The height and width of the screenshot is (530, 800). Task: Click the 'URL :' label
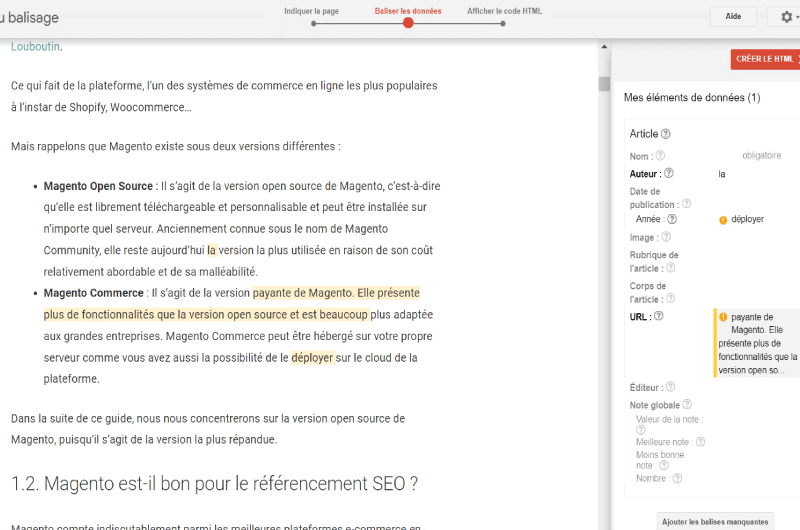coord(640,317)
